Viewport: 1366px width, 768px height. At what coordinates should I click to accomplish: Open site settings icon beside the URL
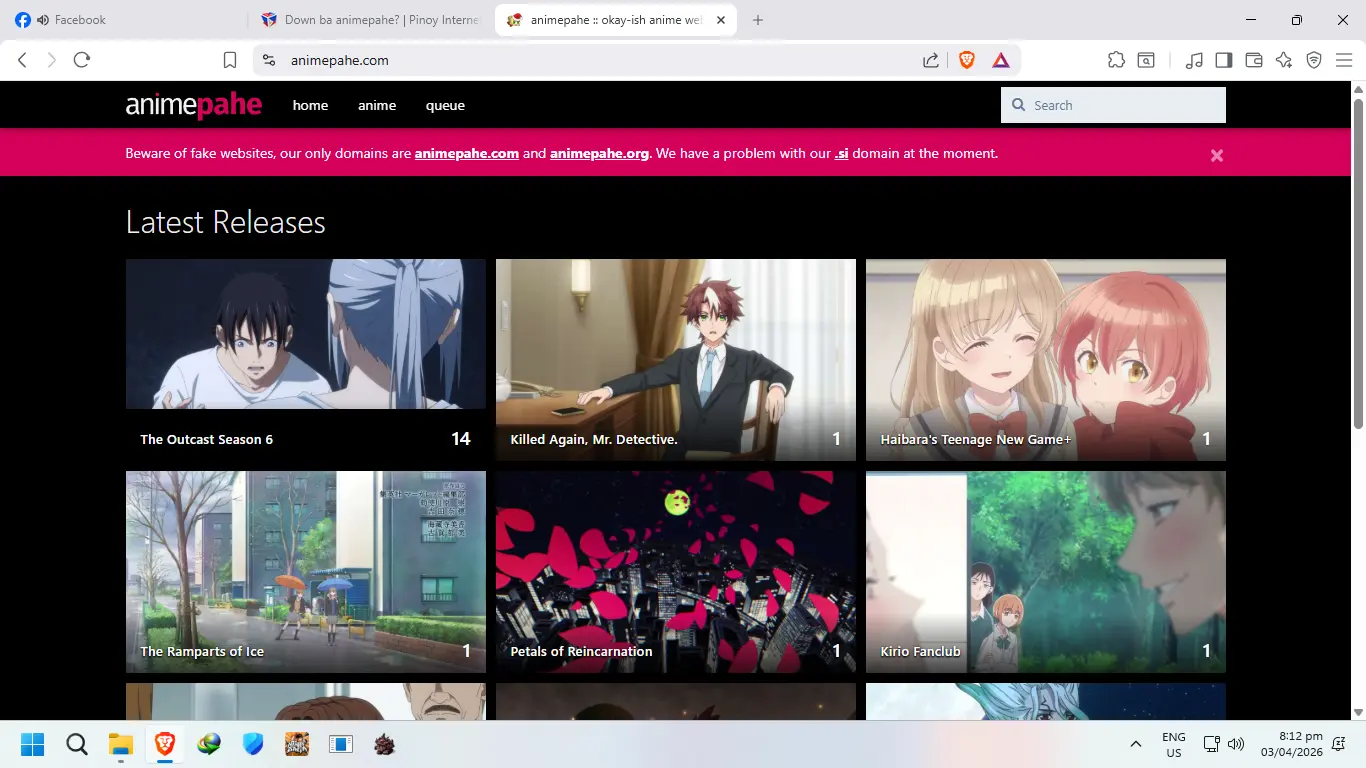click(x=268, y=60)
